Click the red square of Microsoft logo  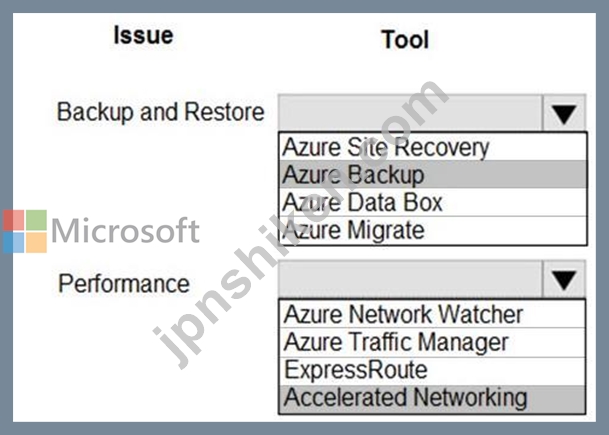[13, 220]
